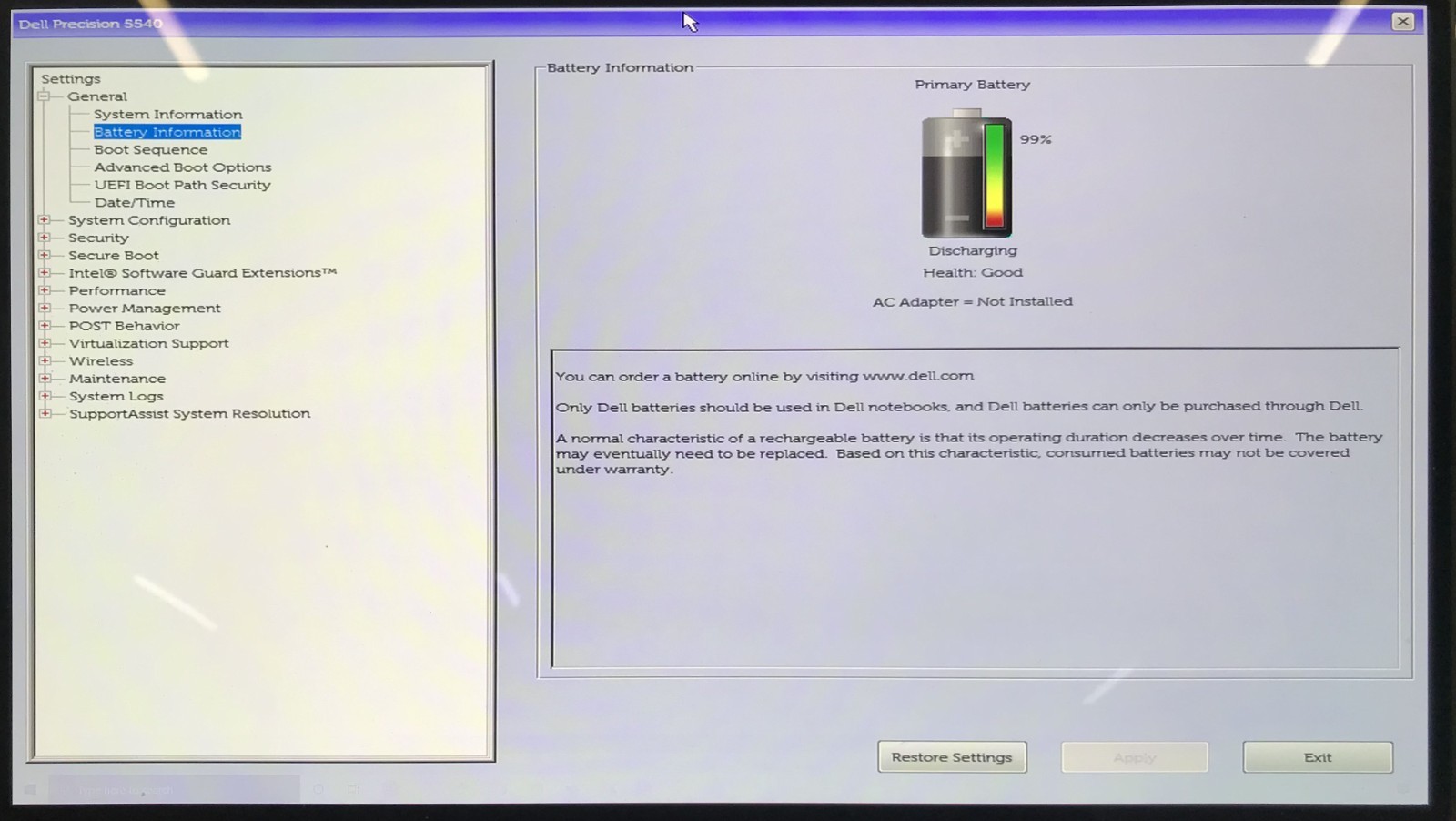The image size is (1456, 821).
Task: Select the General category label
Action: 97,96
